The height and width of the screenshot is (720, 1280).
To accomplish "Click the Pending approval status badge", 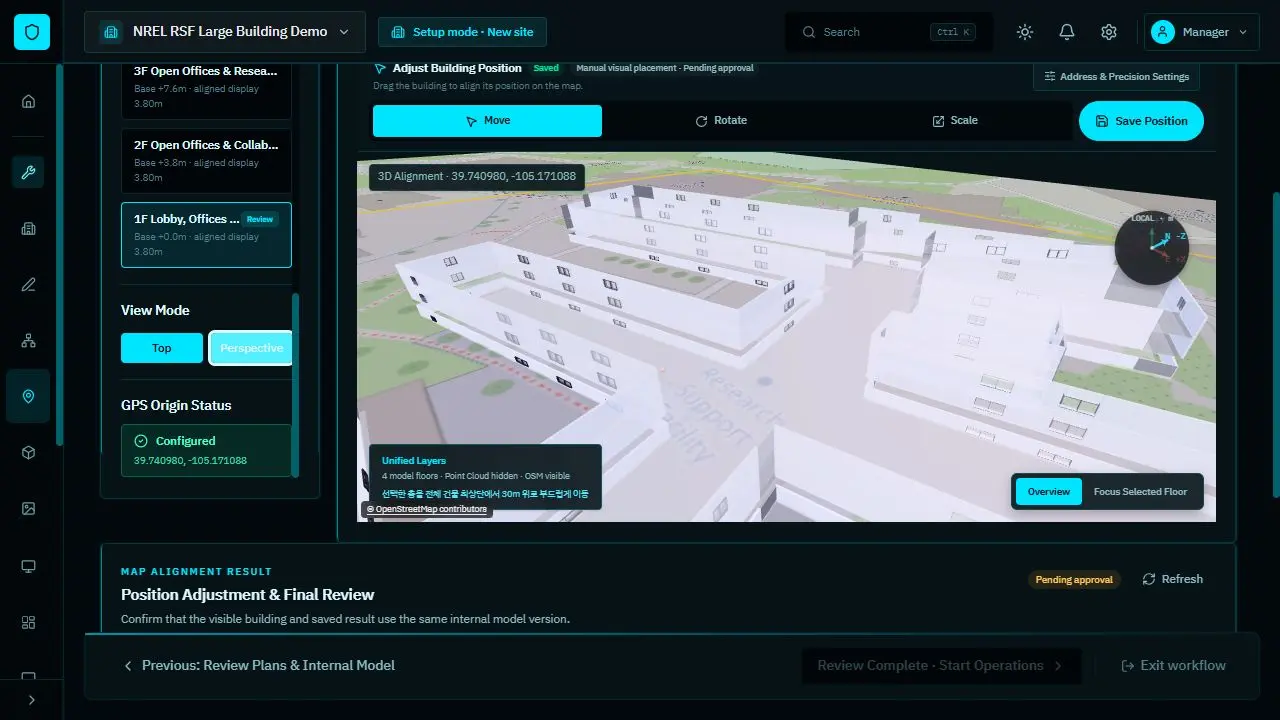I will (x=1074, y=580).
